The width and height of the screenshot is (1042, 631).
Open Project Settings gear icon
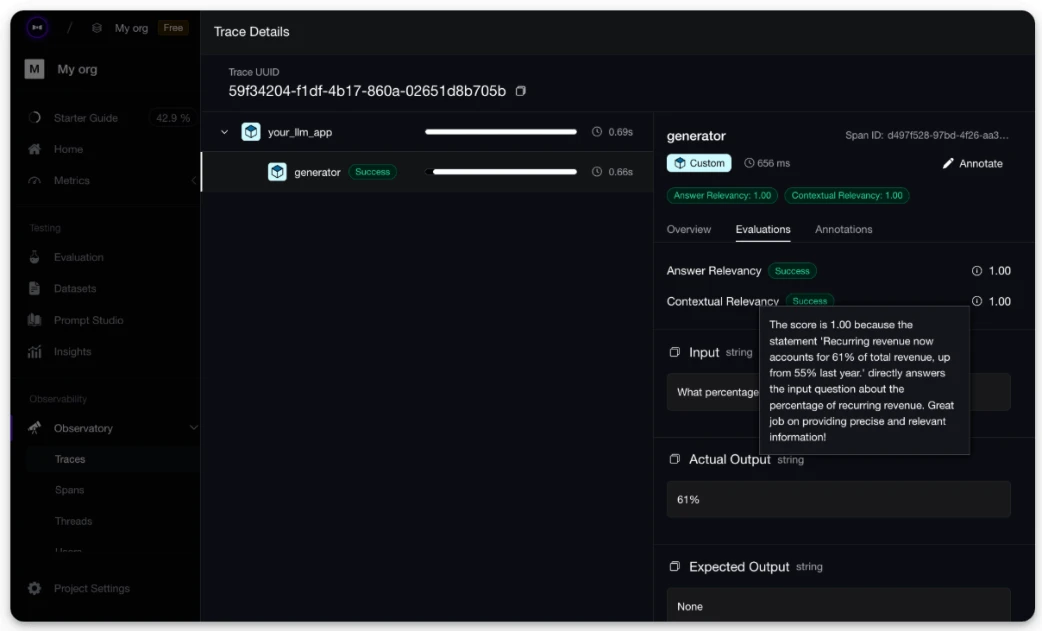[35, 588]
